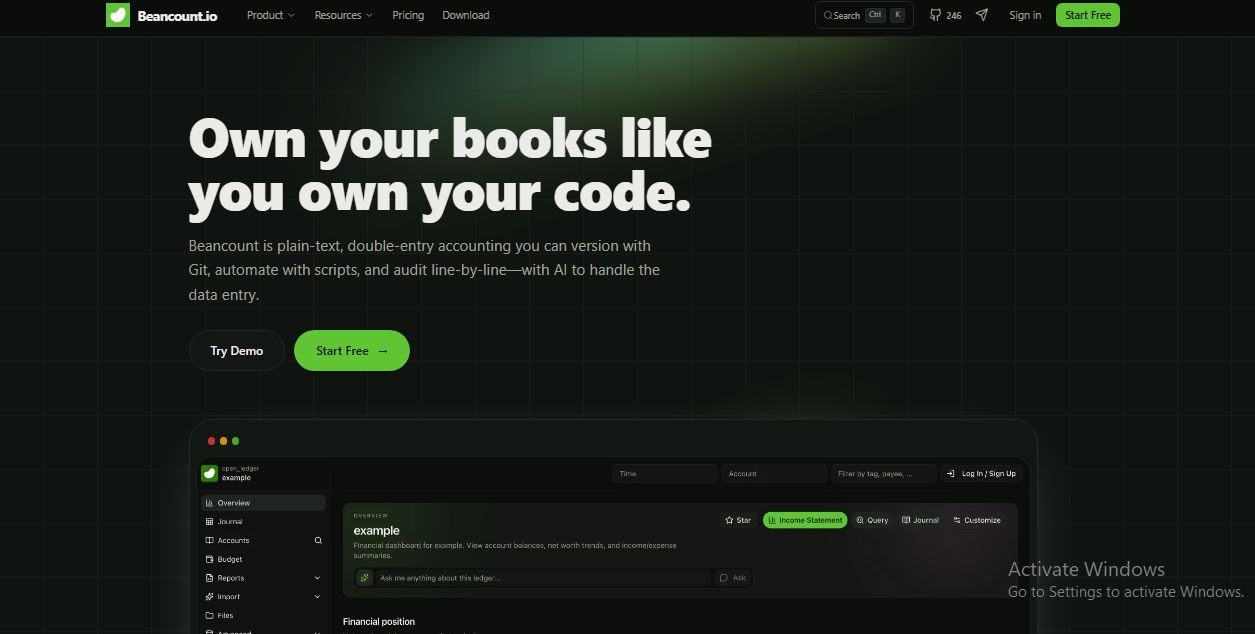
Task: Click the ledger logo next to example
Action: [x=209, y=473]
